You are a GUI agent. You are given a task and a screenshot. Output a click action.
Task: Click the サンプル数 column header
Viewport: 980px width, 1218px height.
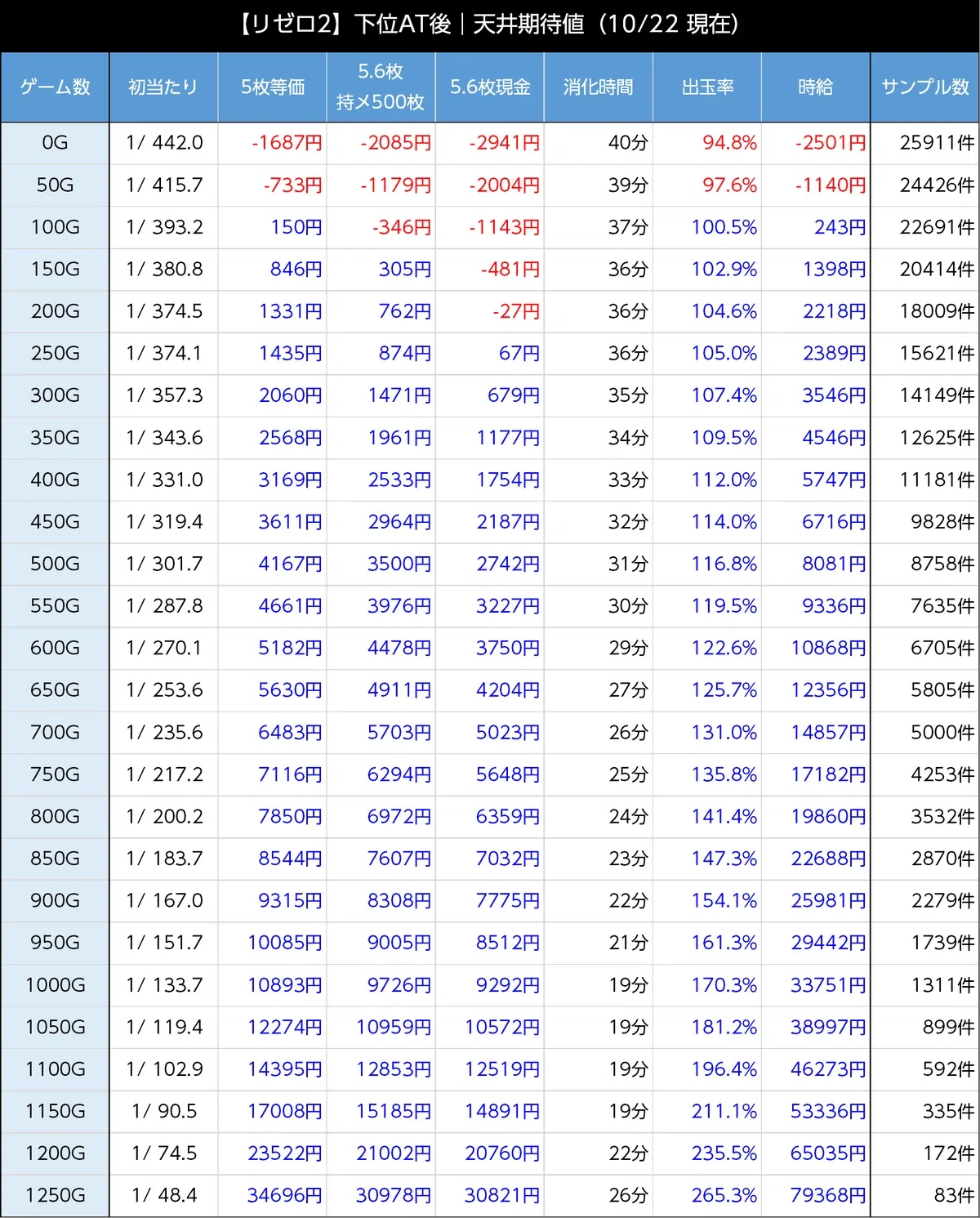pyautogui.click(x=925, y=87)
